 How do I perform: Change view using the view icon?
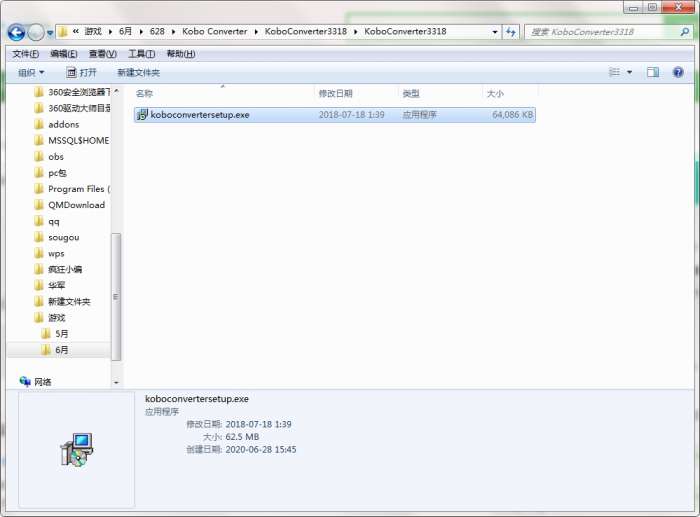tap(615, 72)
